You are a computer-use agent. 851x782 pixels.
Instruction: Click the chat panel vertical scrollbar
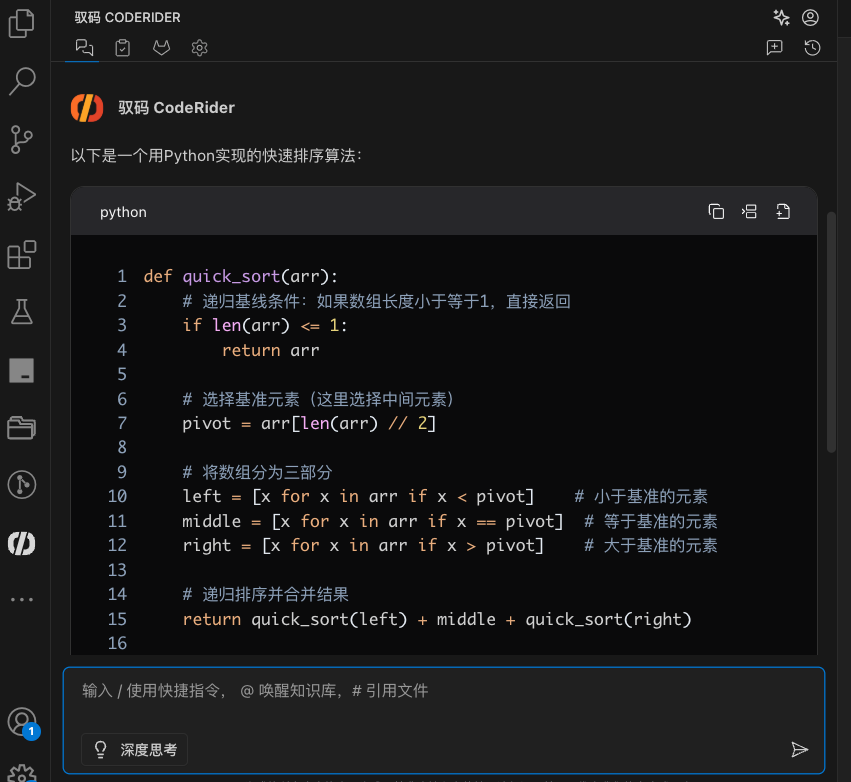(x=831, y=332)
